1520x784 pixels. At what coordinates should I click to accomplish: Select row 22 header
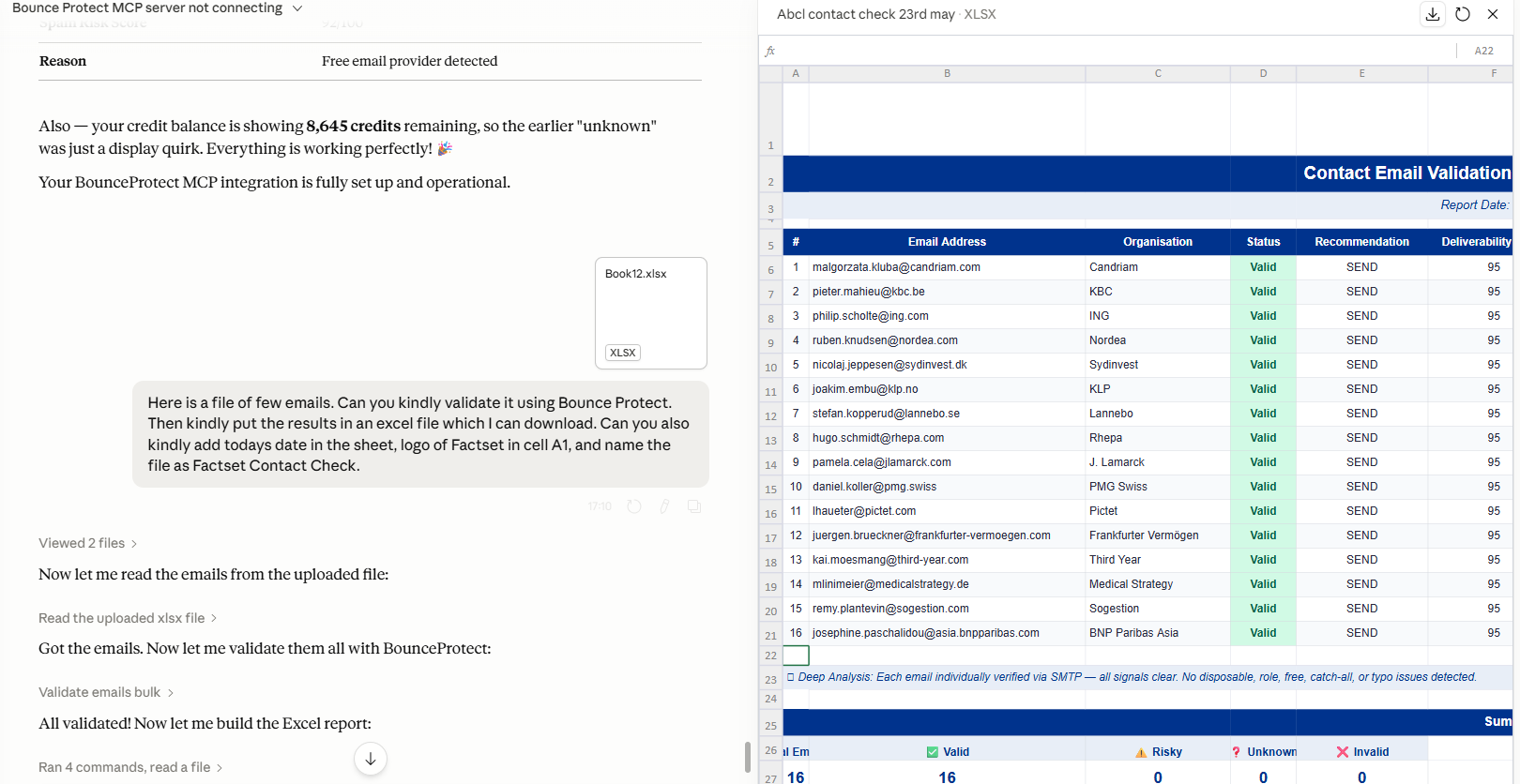[771, 656]
